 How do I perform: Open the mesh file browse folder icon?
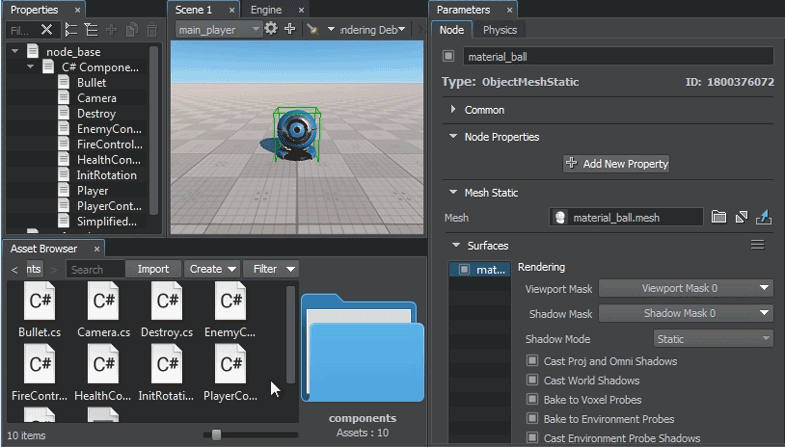pyautogui.click(x=718, y=217)
